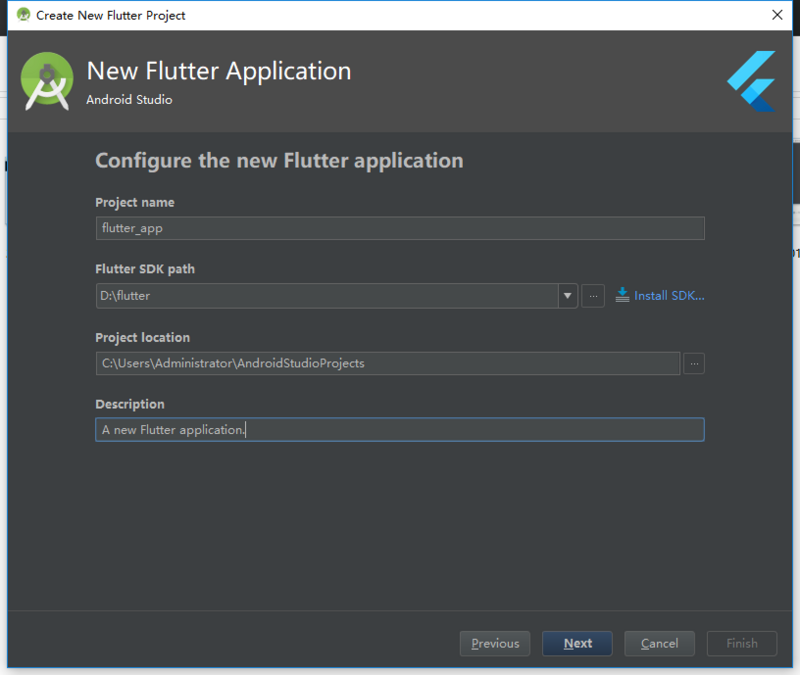
Task: Click the Flutter logo in the header
Action: tap(752, 81)
